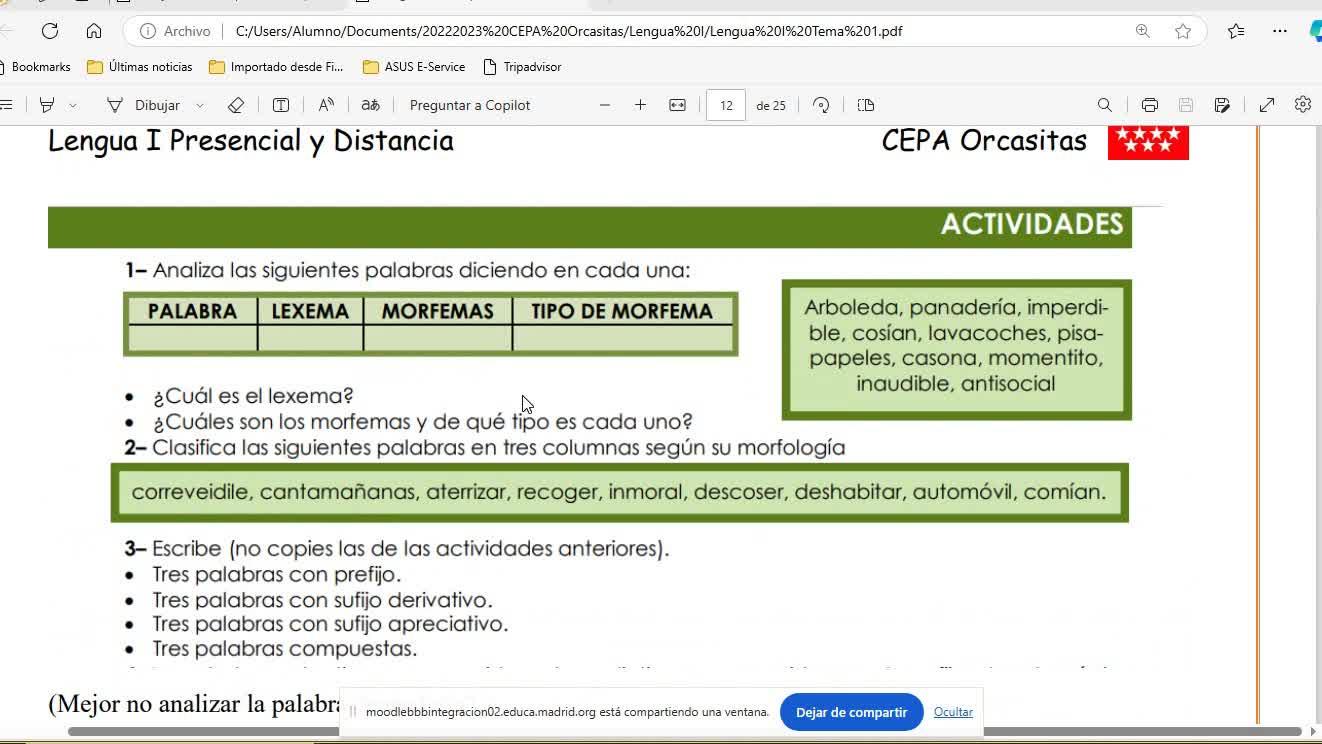
Task: Click the address bar file URL
Action: 569,31
